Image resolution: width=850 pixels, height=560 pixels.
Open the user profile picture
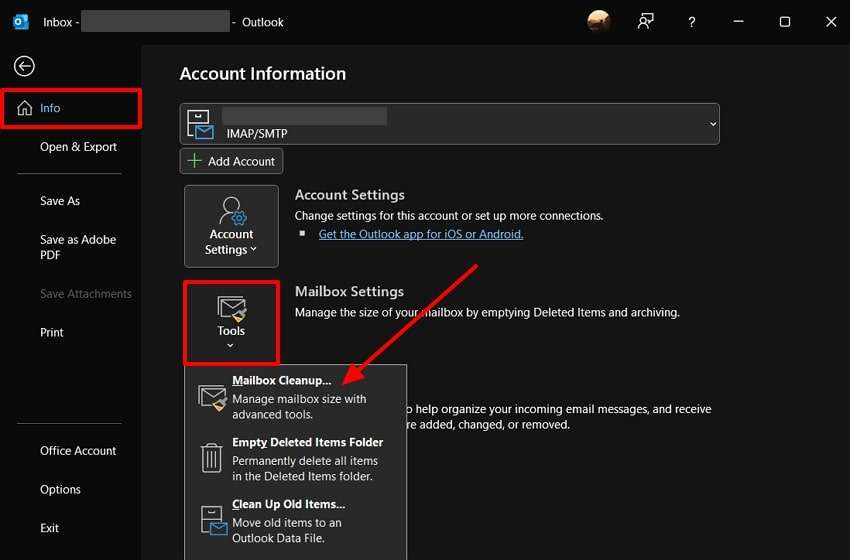point(598,22)
